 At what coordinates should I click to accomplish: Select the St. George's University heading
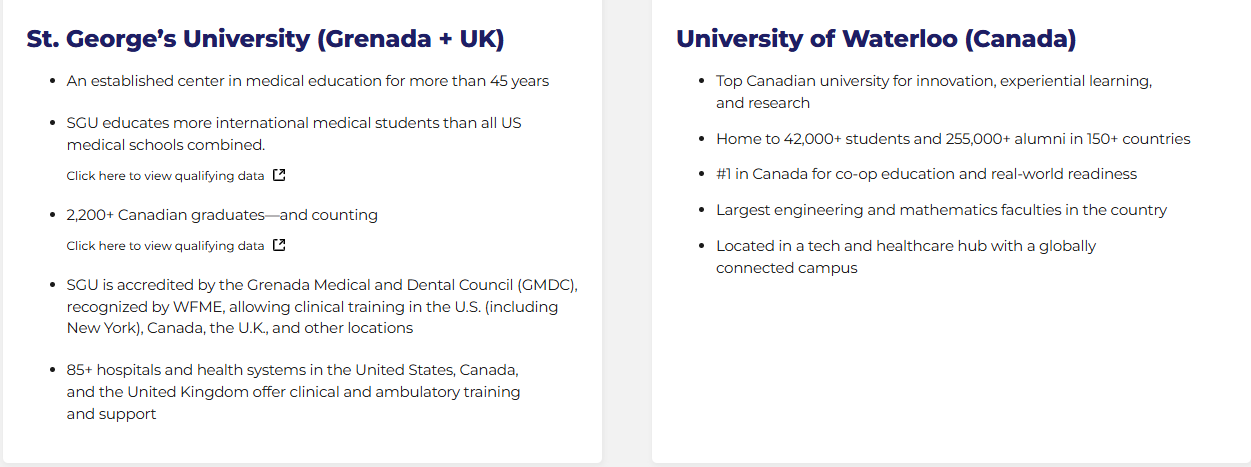265,39
